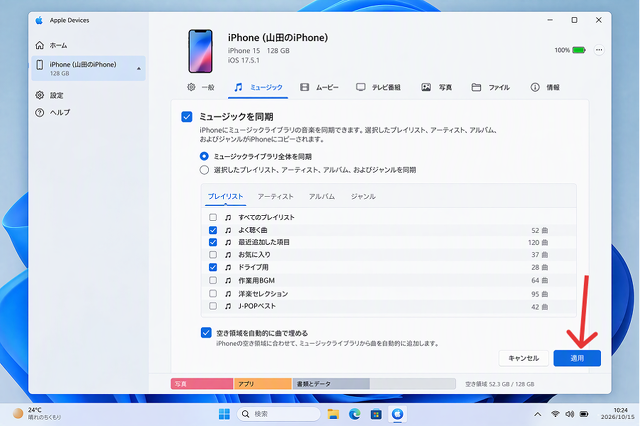Toggle 空き領域を自動的に曲で埋める checkbox
Viewport: 640px width, 426px height.
(206, 333)
